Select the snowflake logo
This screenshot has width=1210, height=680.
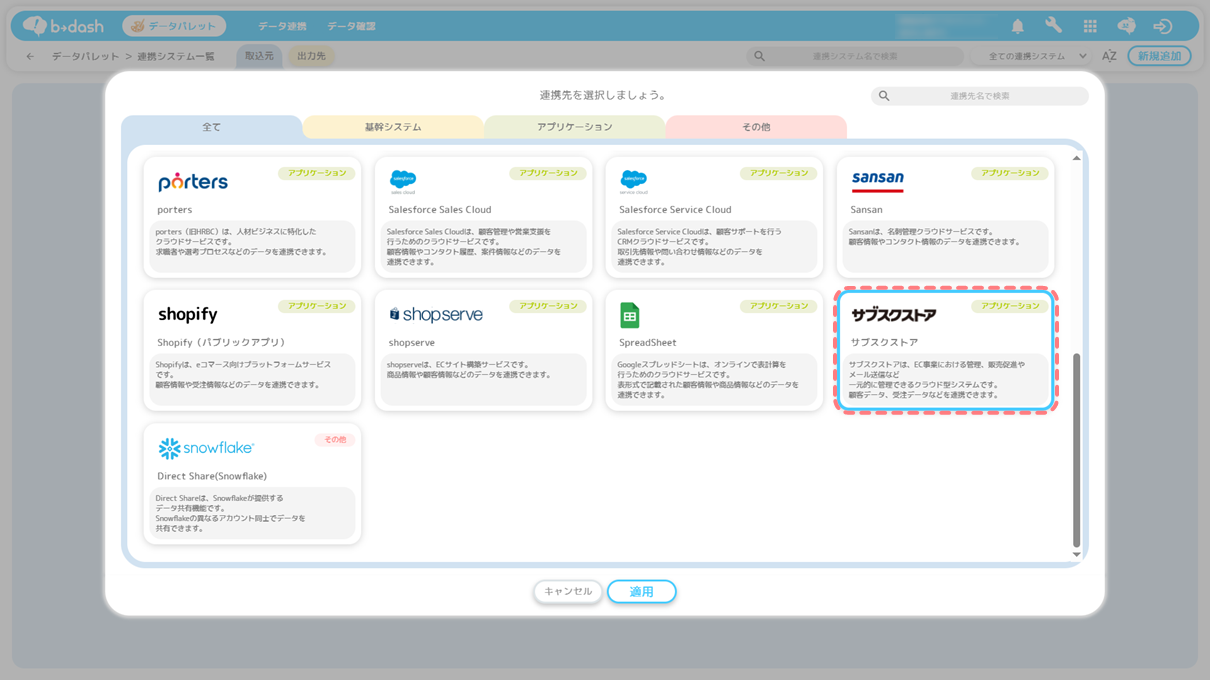[x=206, y=448]
